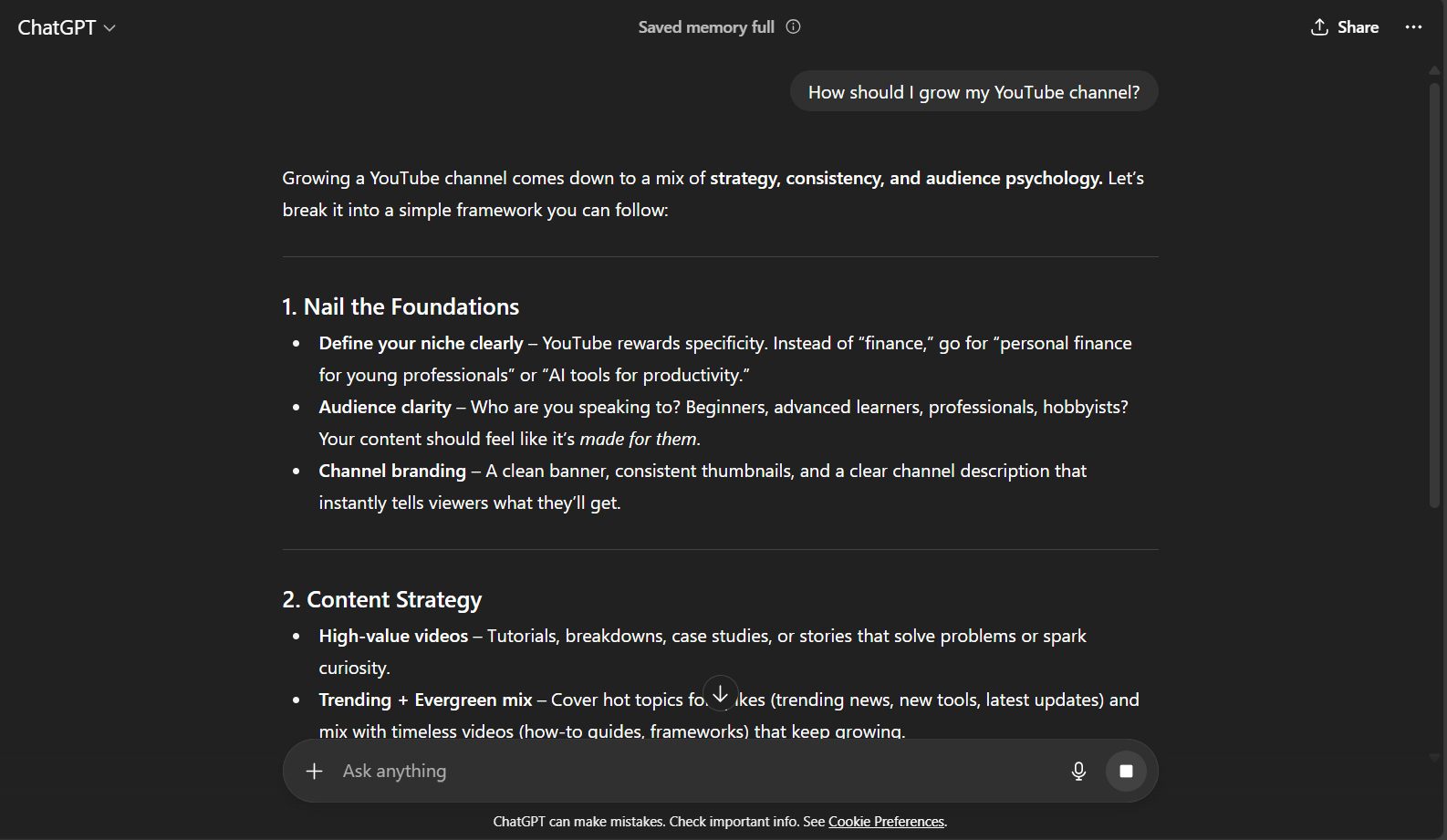The image size is (1447, 840).
Task: Click the Nail the Foundations heading
Action: pos(401,307)
